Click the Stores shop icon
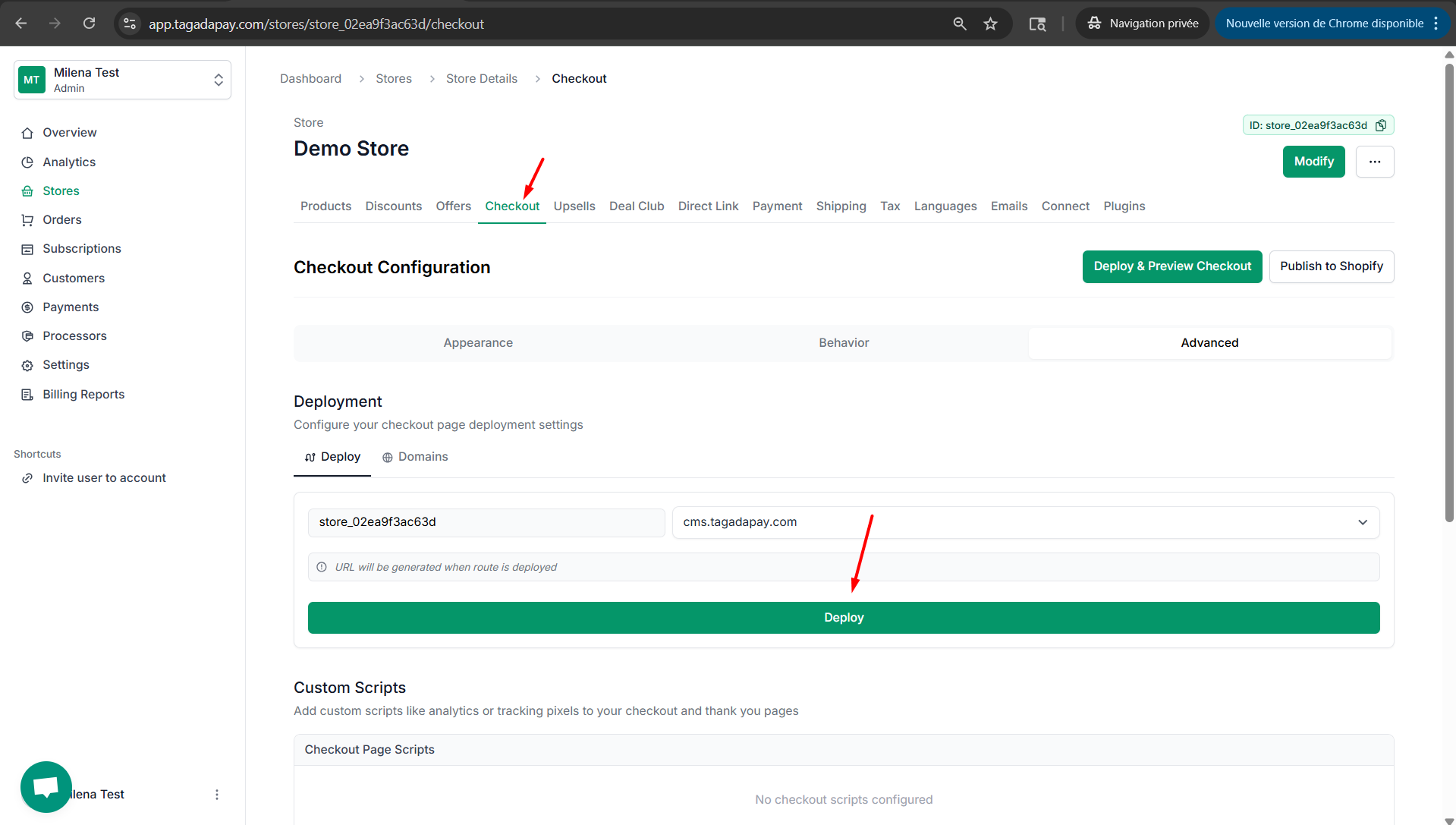The height and width of the screenshot is (825, 1456). click(x=27, y=191)
